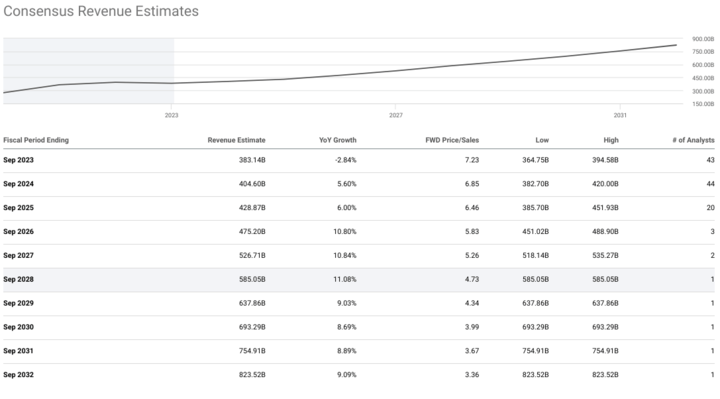720x399 pixels.
Task: Click the 5.60% YoY growth value
Action: [347, 184]
